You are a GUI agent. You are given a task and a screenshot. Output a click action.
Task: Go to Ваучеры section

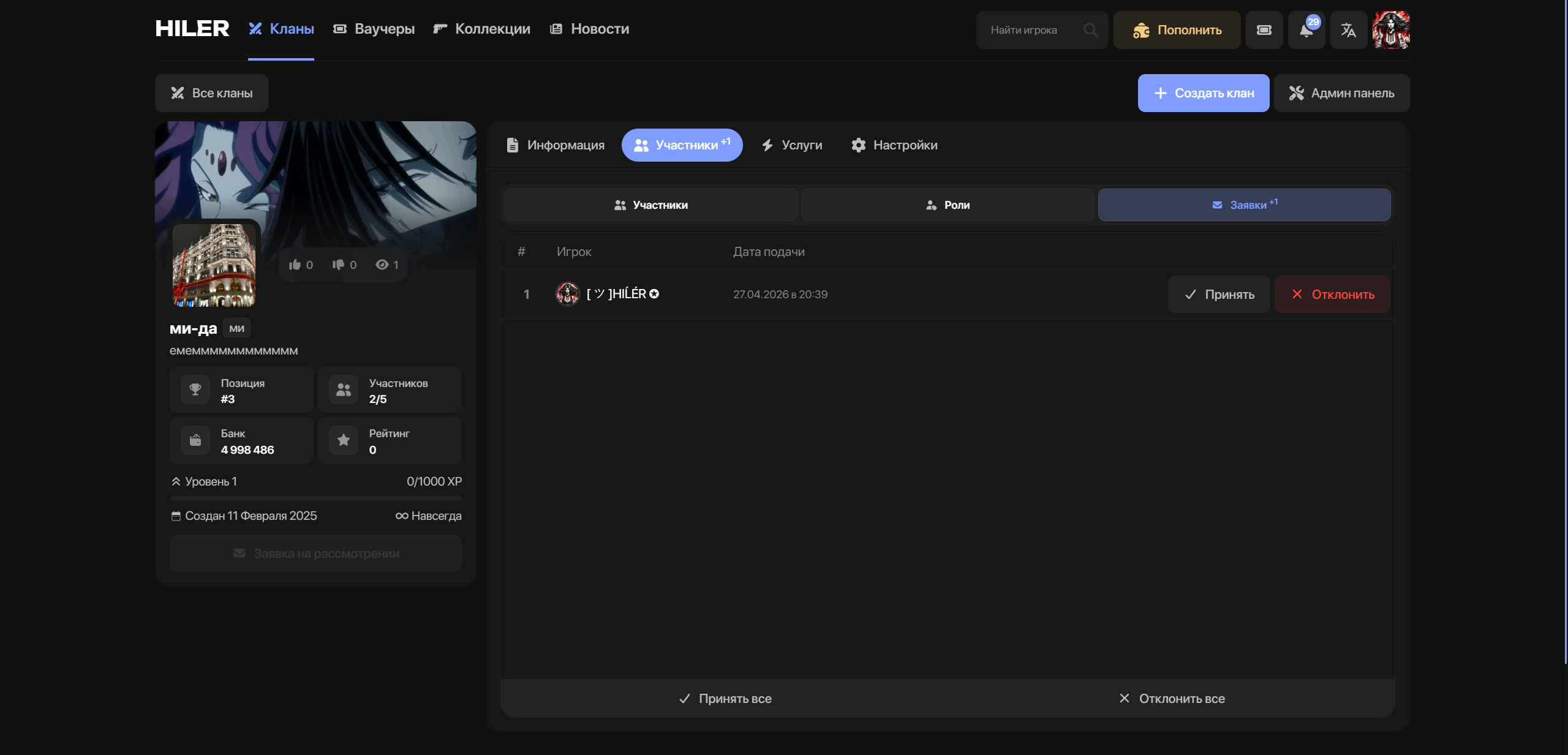(374, 29)
